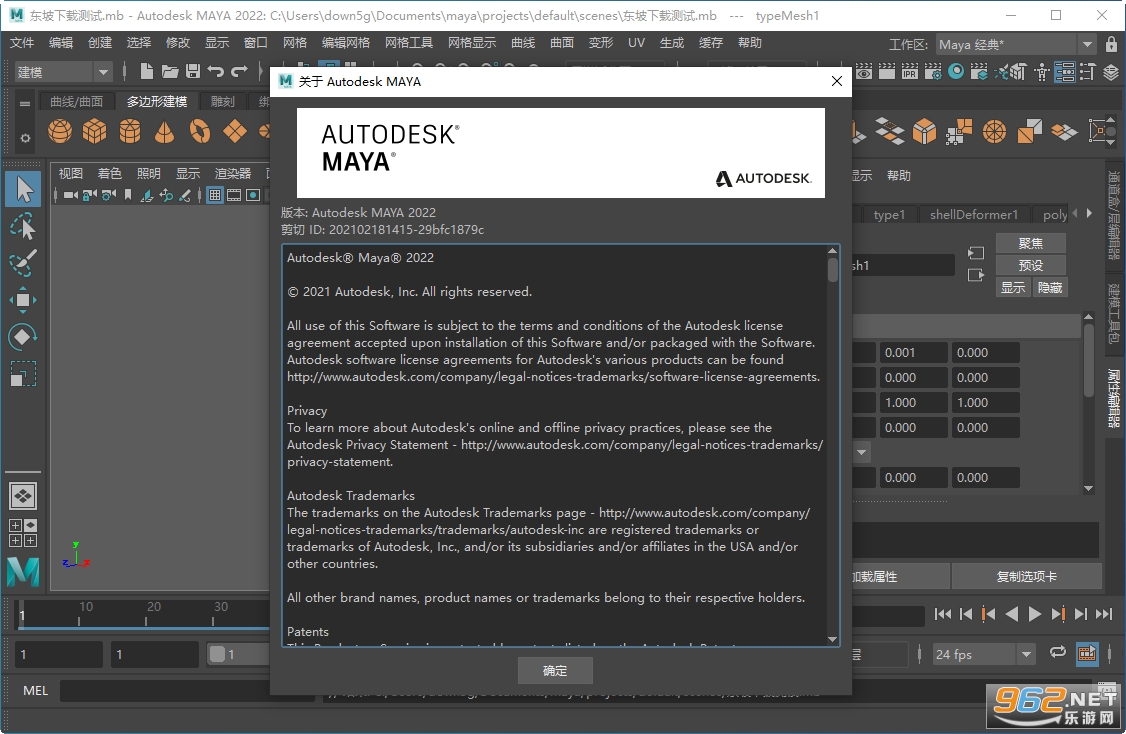Click the Open scene folder icon

(x=169, y=71)
